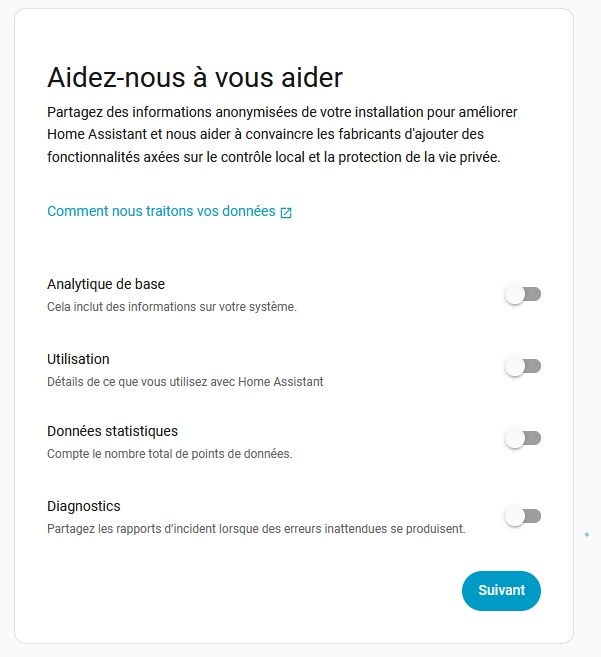Turn on Données statistiques switch
The image size is (601, 657).
click(x=523, y=438)
